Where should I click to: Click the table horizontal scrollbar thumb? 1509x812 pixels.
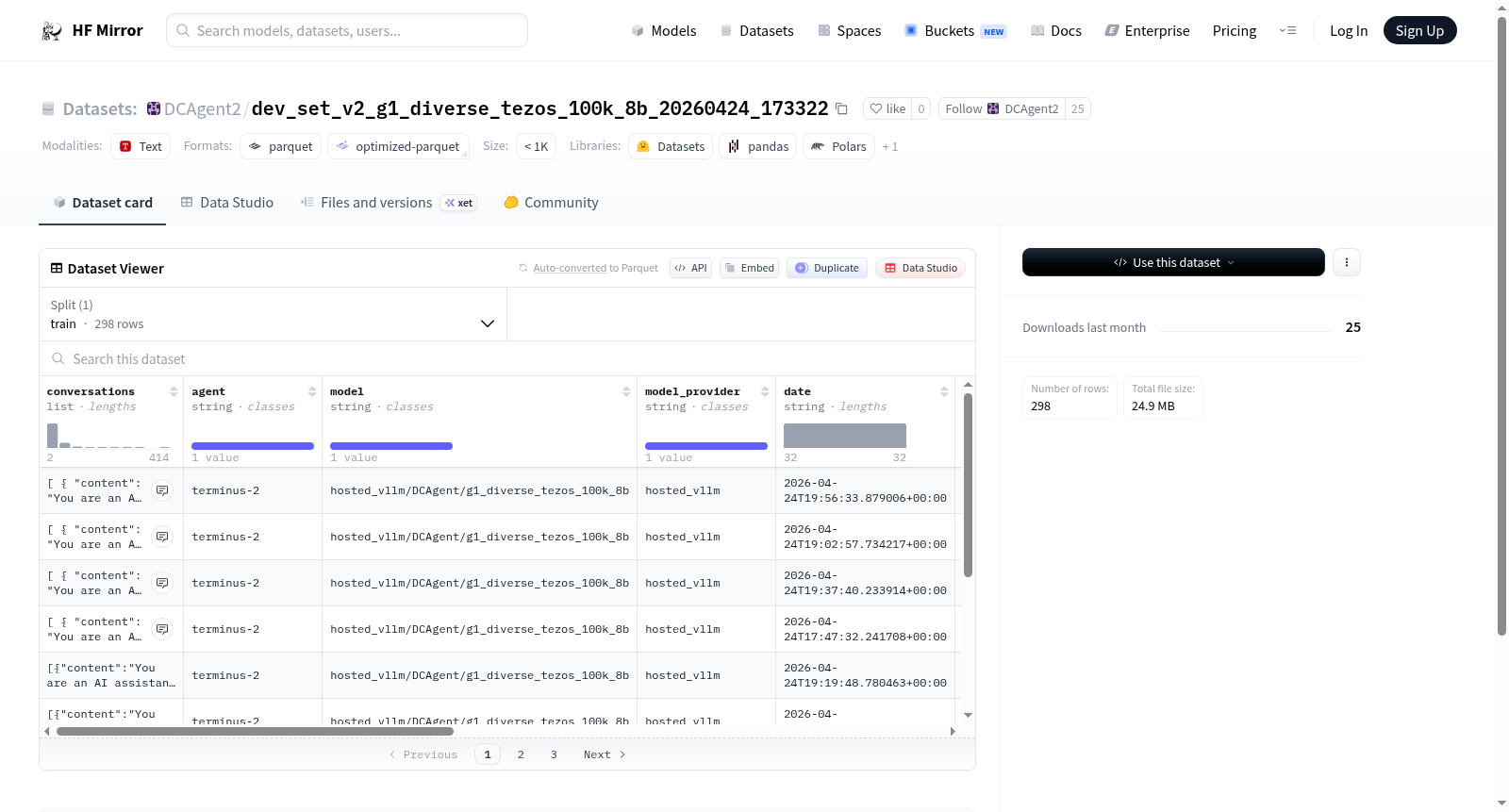(255, 731)
